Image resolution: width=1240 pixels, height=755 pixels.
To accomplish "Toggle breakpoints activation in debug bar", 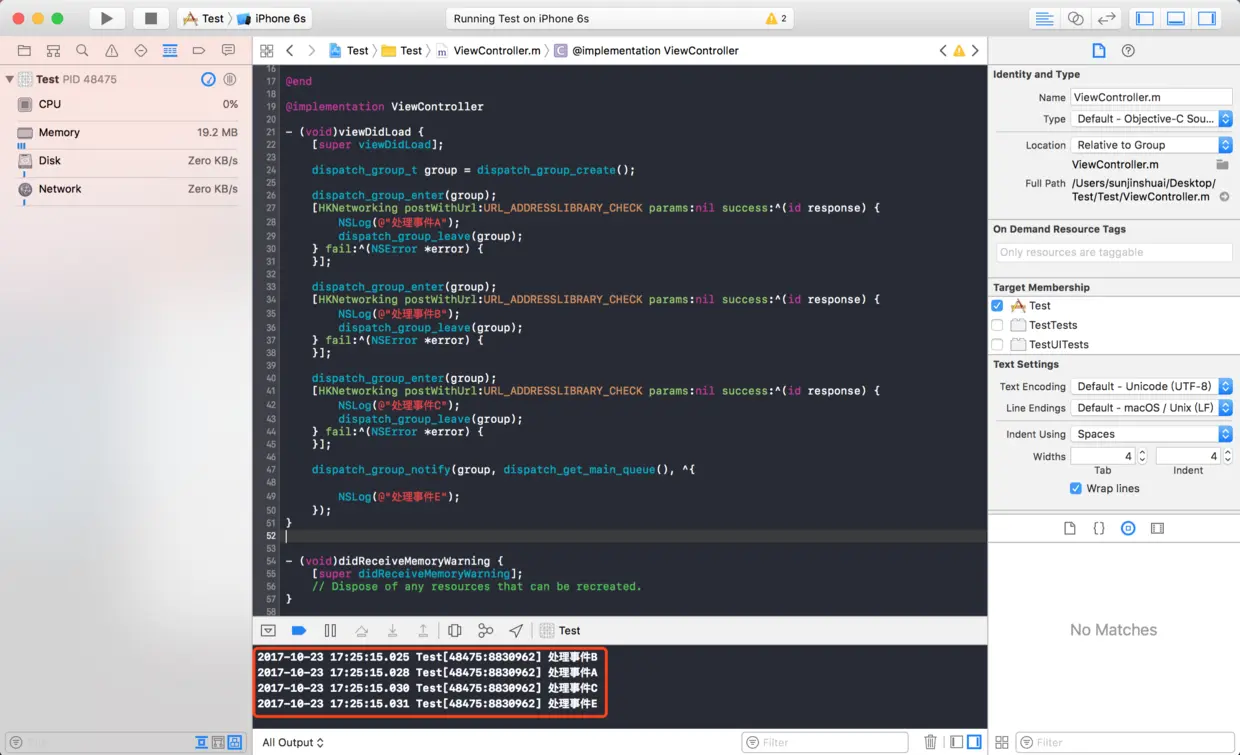I will (x=298, y=630).
